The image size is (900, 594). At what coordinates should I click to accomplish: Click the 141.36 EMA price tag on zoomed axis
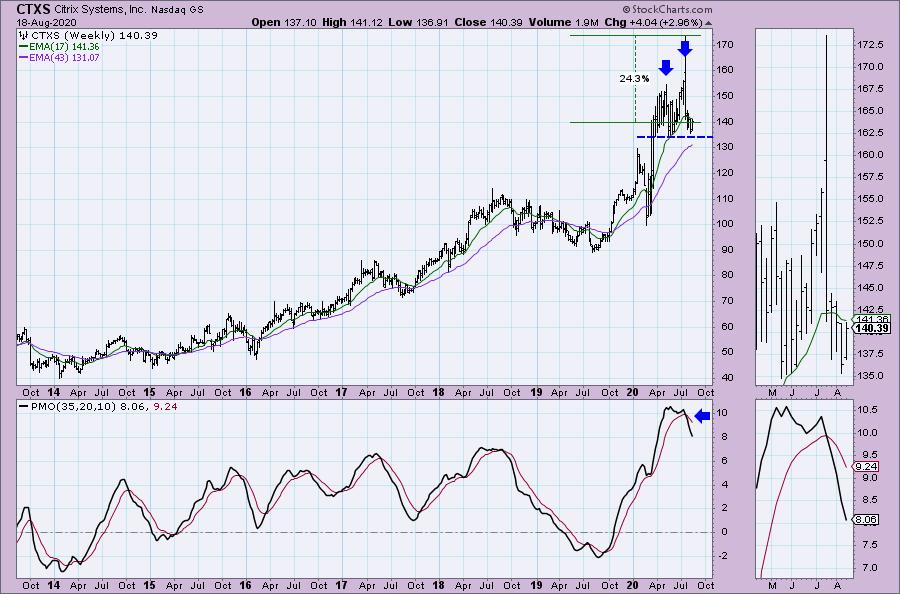pos(872,320)
